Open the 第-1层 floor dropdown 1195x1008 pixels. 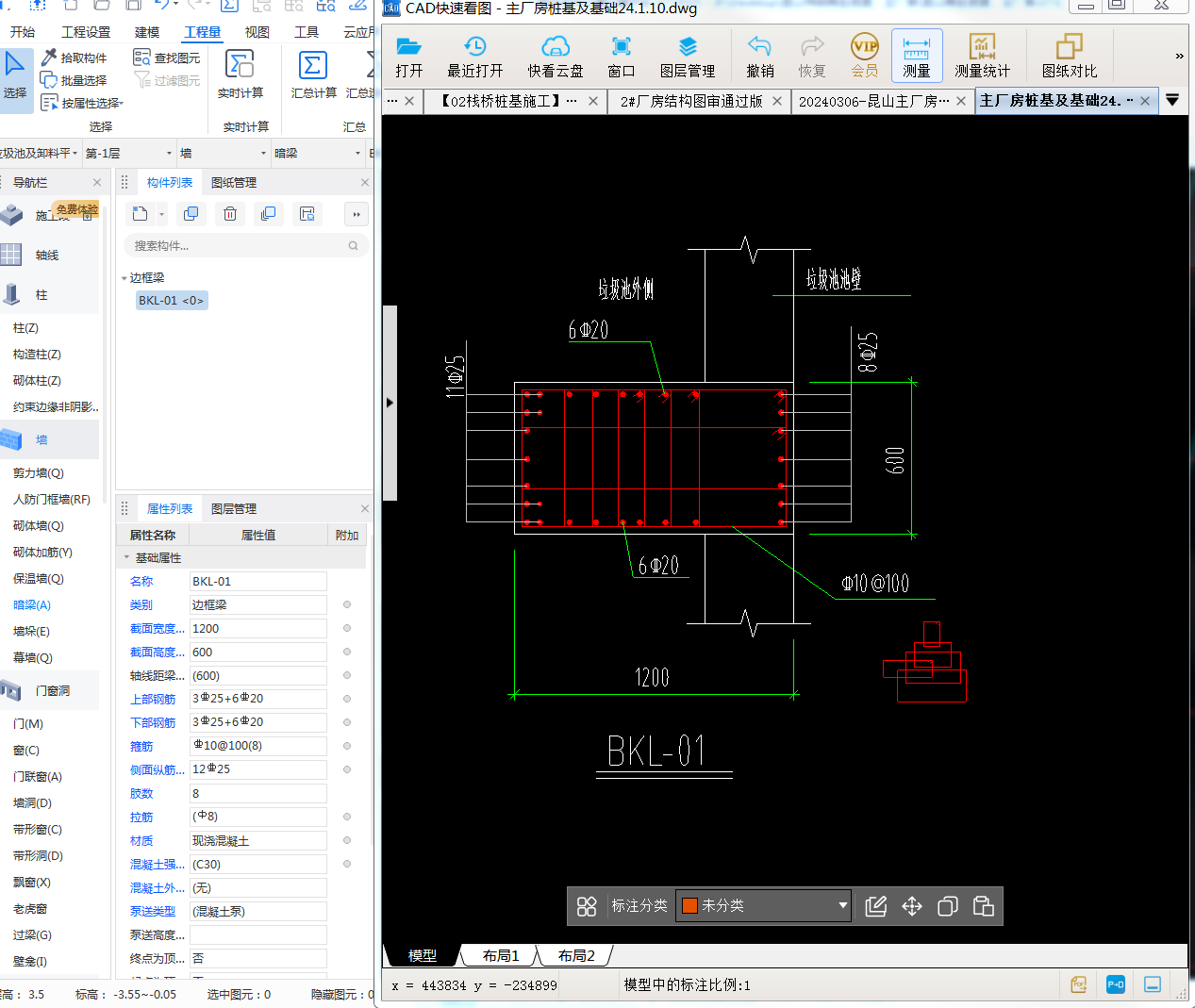pos(128,153)
